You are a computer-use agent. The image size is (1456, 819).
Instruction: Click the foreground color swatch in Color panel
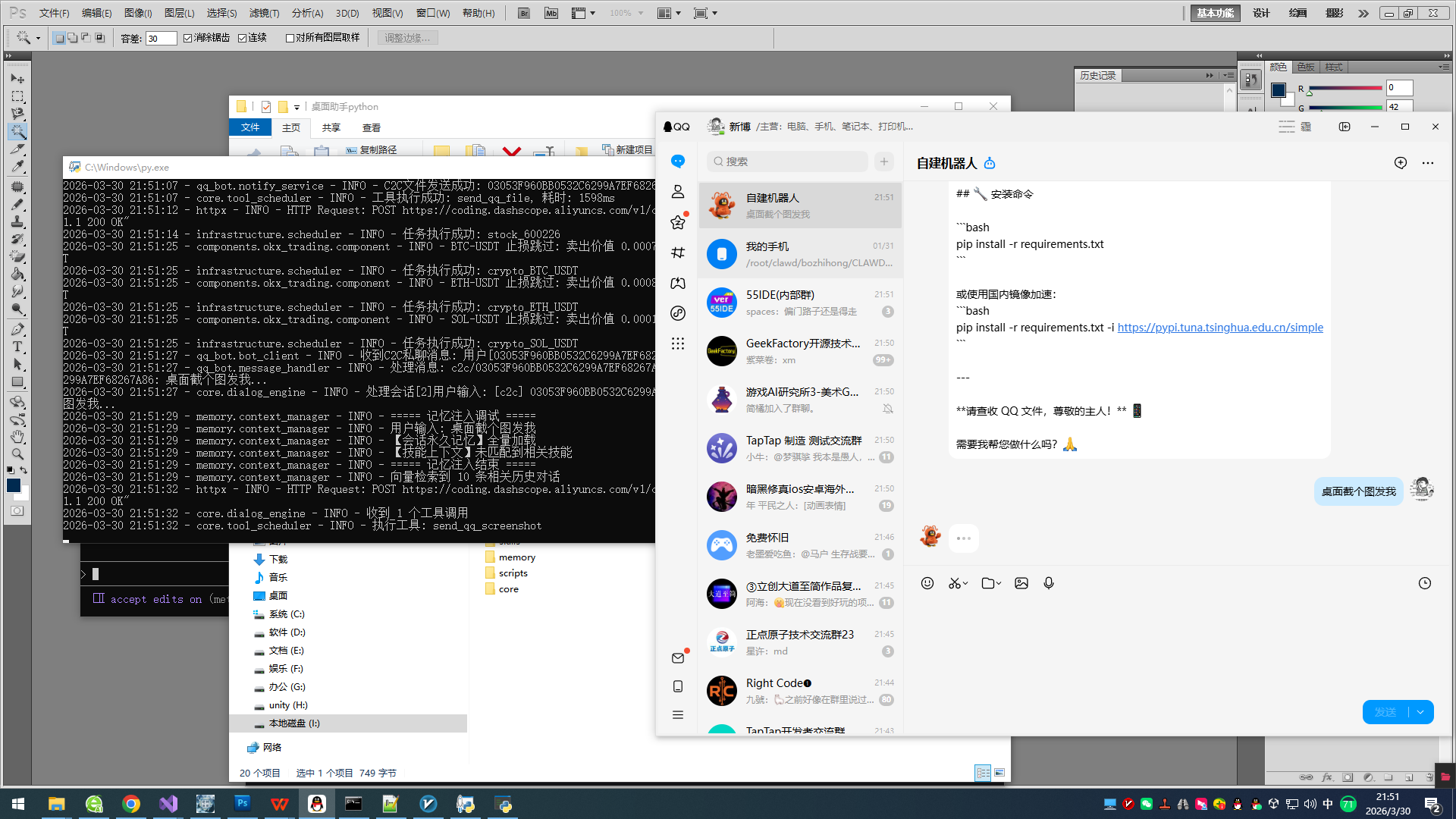(1279, 90)
